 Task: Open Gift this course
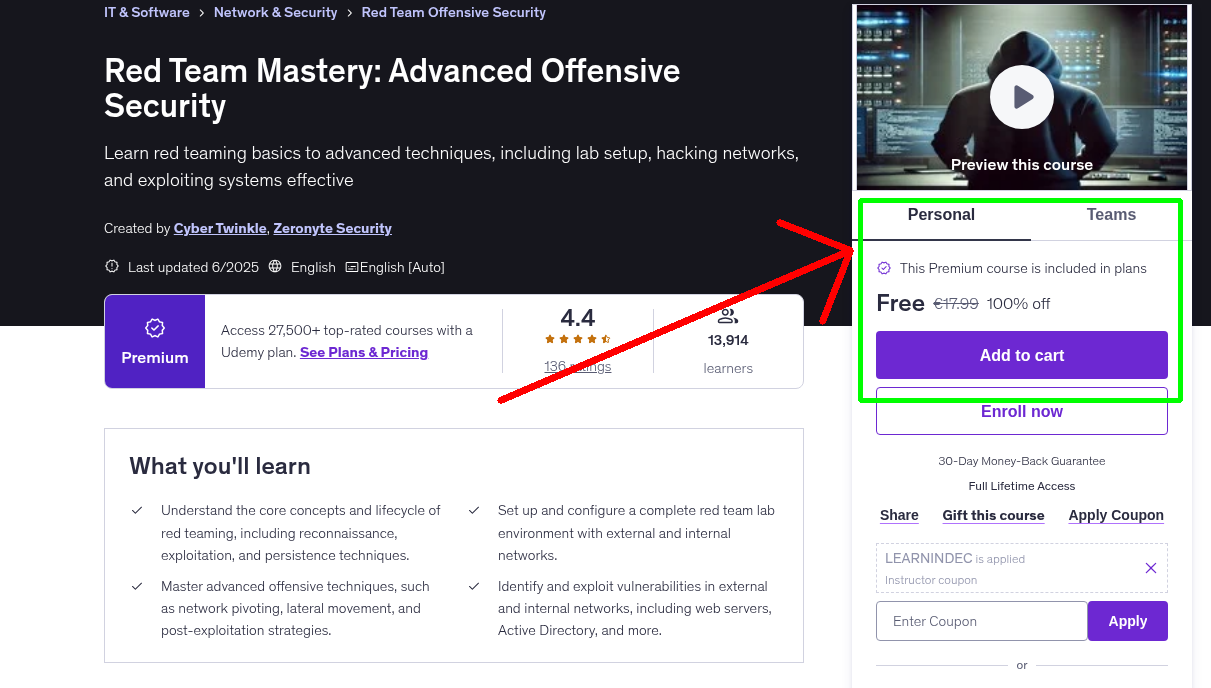[x=992, y=515]
